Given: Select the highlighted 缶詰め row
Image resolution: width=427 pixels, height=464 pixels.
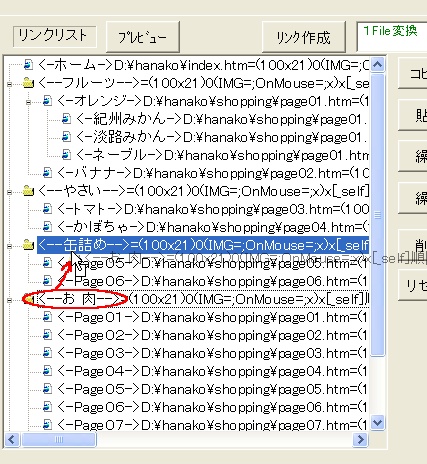Looking at the screenshot, I should pos(203,245).
